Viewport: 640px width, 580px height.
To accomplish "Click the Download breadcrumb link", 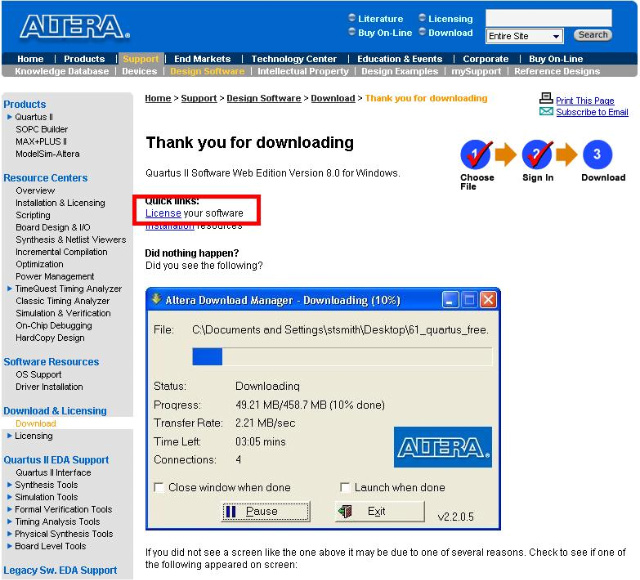I will 333,98.
